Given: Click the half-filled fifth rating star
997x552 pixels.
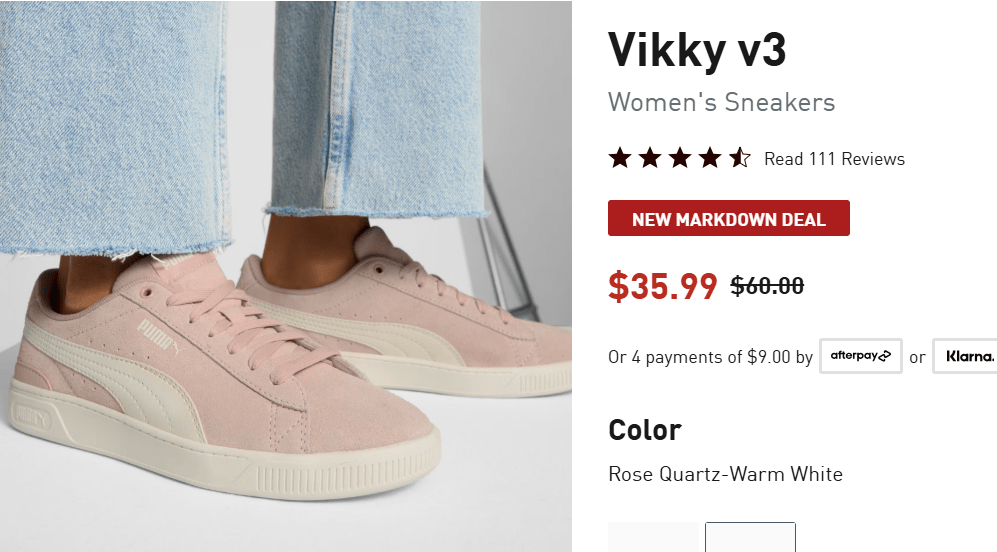Looking at the screenshot, I should [739, 158].
